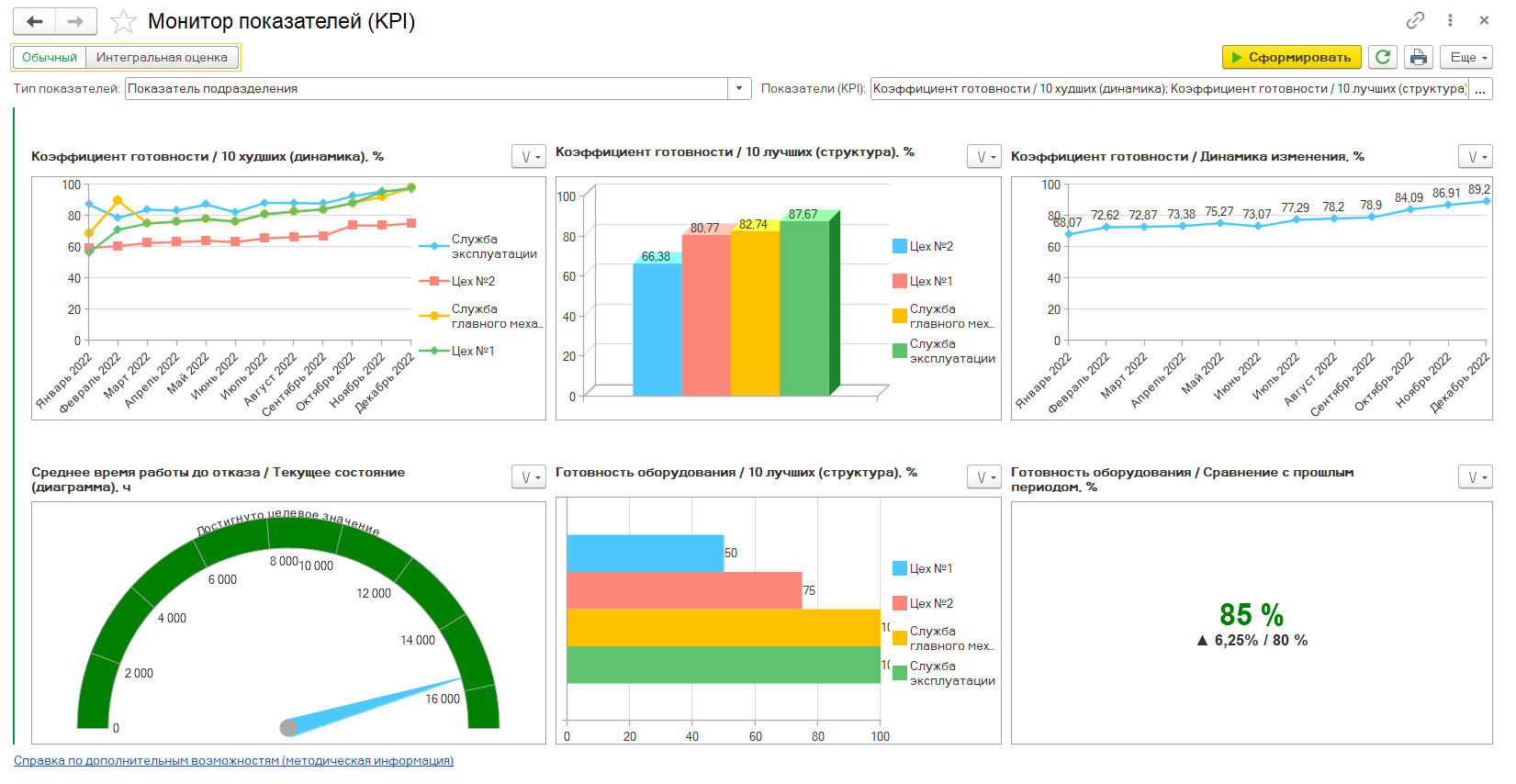The width and height of the screenshot is (1516, 784).
Task: Click blue Цех №2 swatch in column chart legend
Action: tap(900, 246)
